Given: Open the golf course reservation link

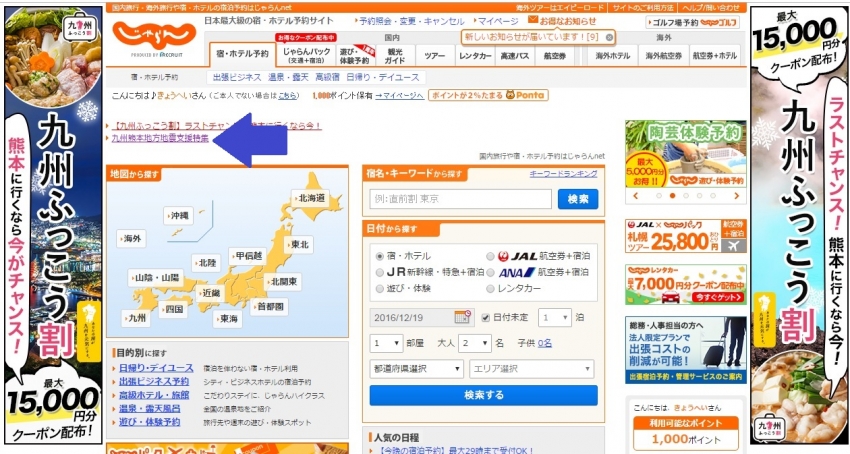Looking at the screenshot, I should pos(693,23).
